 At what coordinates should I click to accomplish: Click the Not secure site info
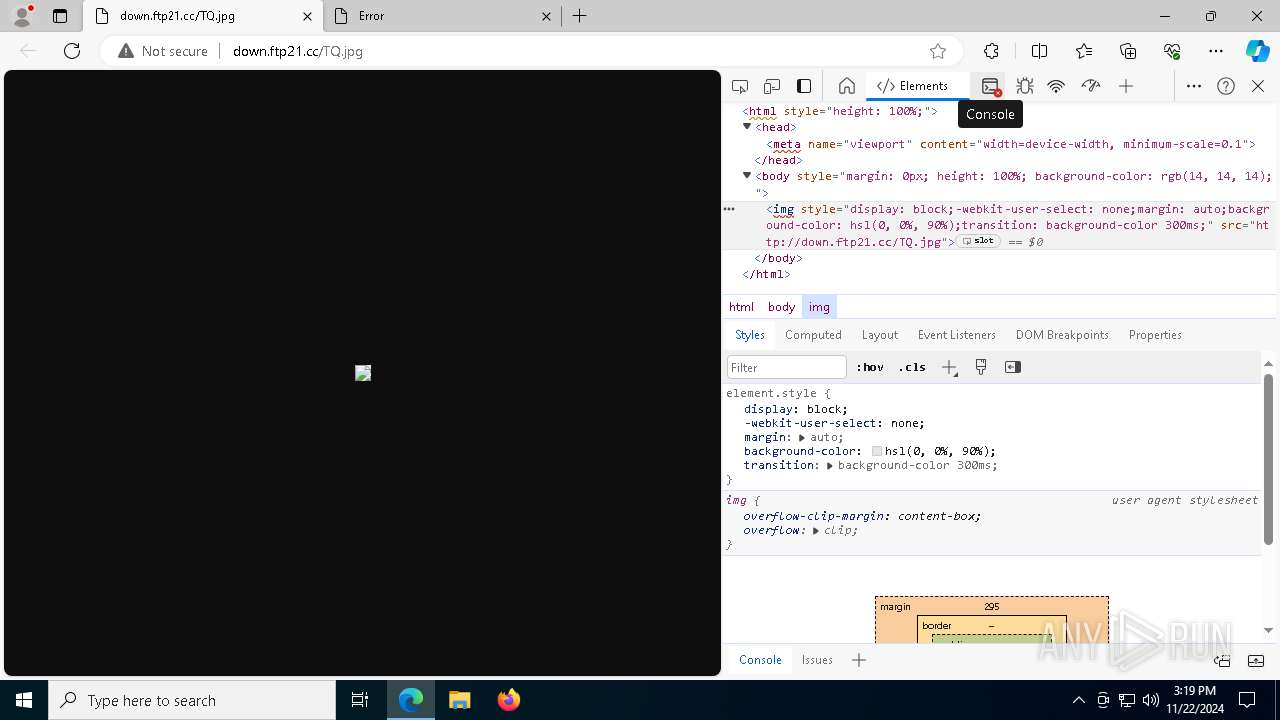[162, 51]
